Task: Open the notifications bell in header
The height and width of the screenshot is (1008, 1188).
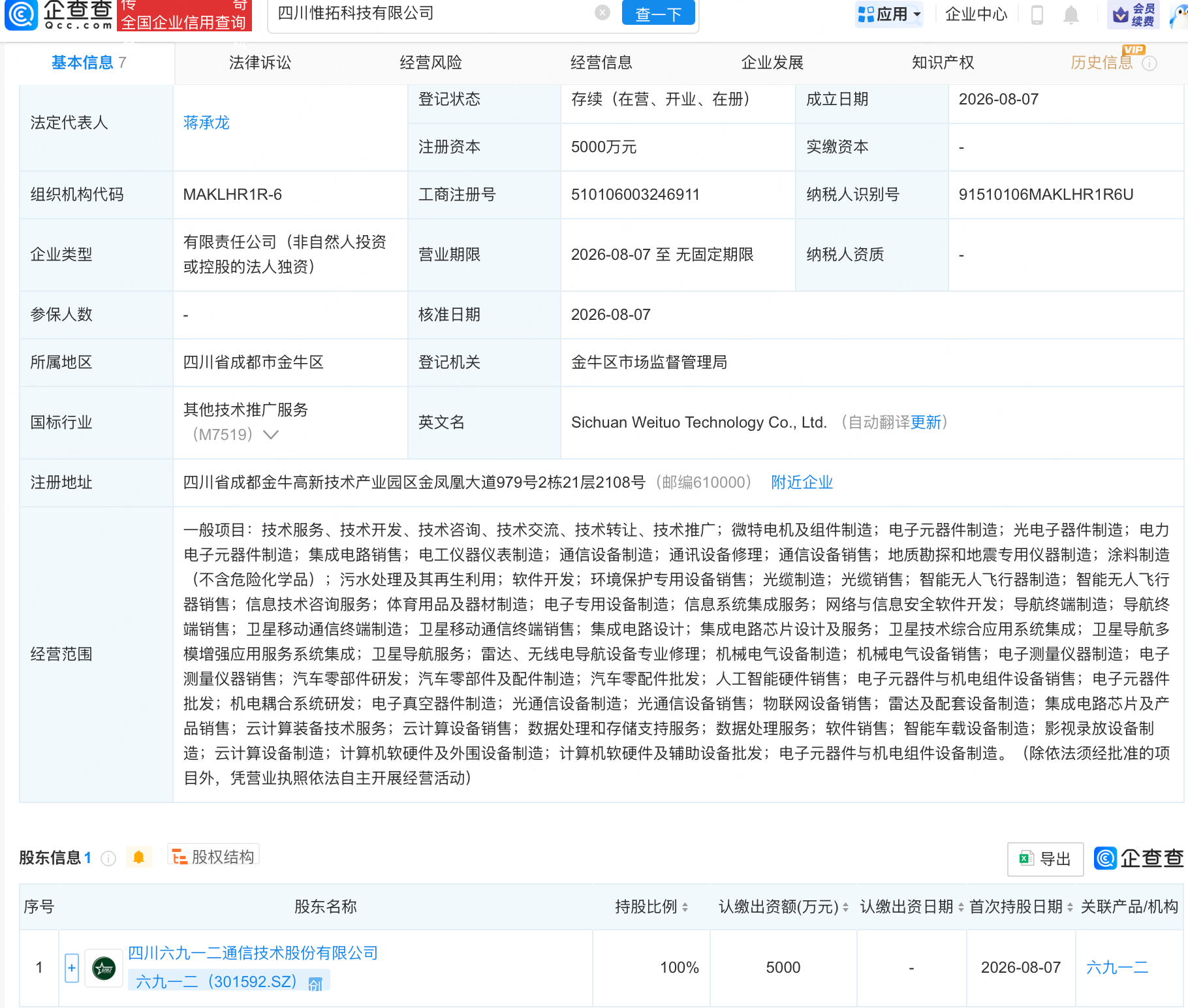Action: pyautogui.click(x=1071, y=14)
